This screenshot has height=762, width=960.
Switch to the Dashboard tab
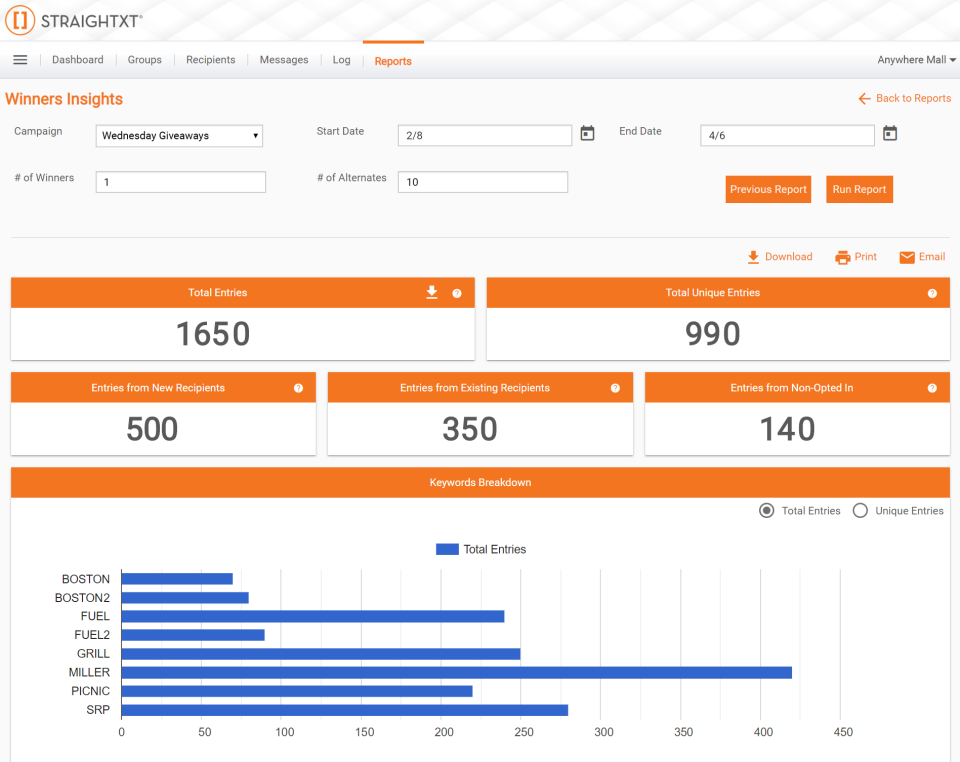[77, 59]
